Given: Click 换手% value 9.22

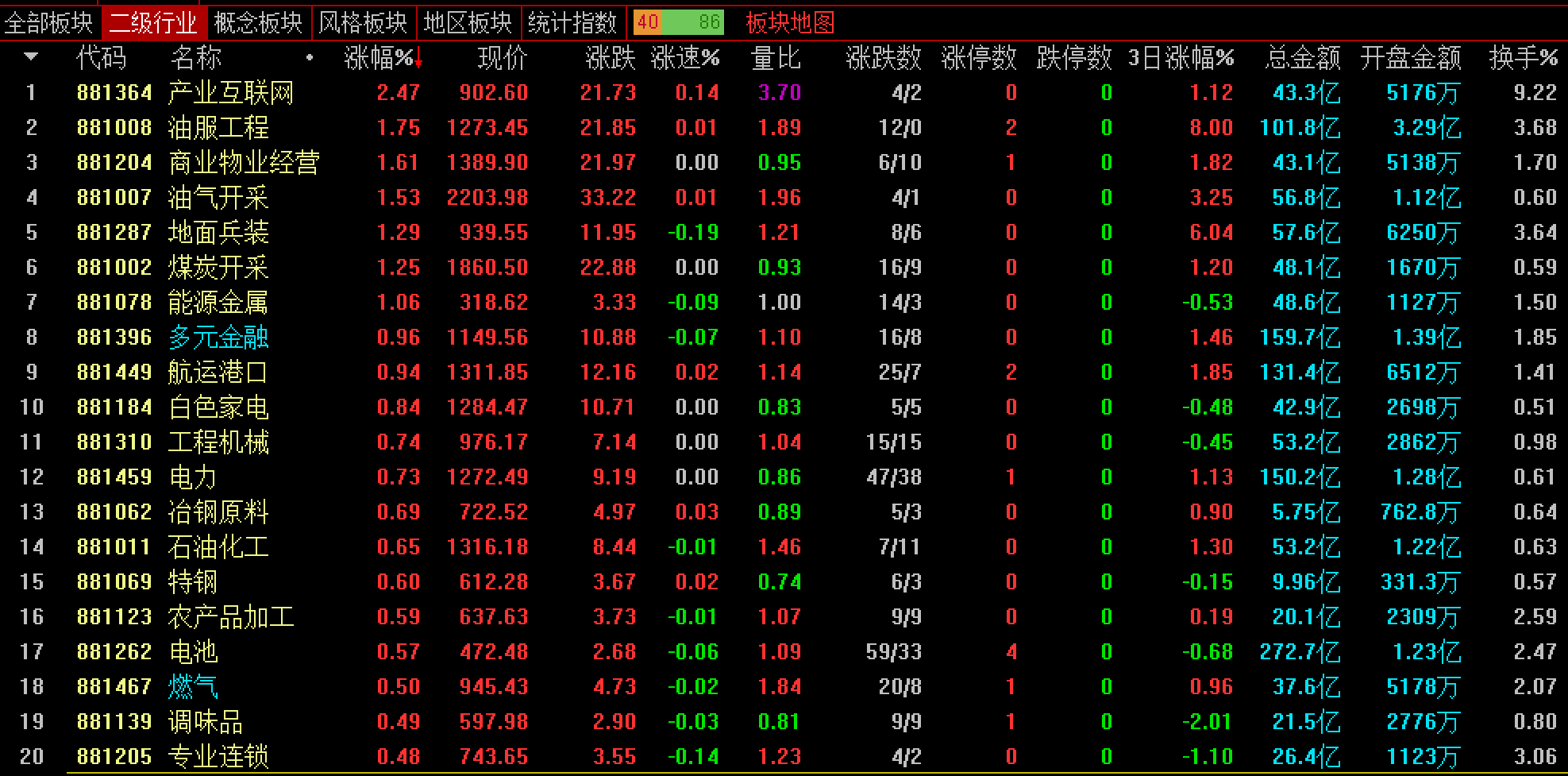Looking at the screenshot, I should [x=1535, y=93].
